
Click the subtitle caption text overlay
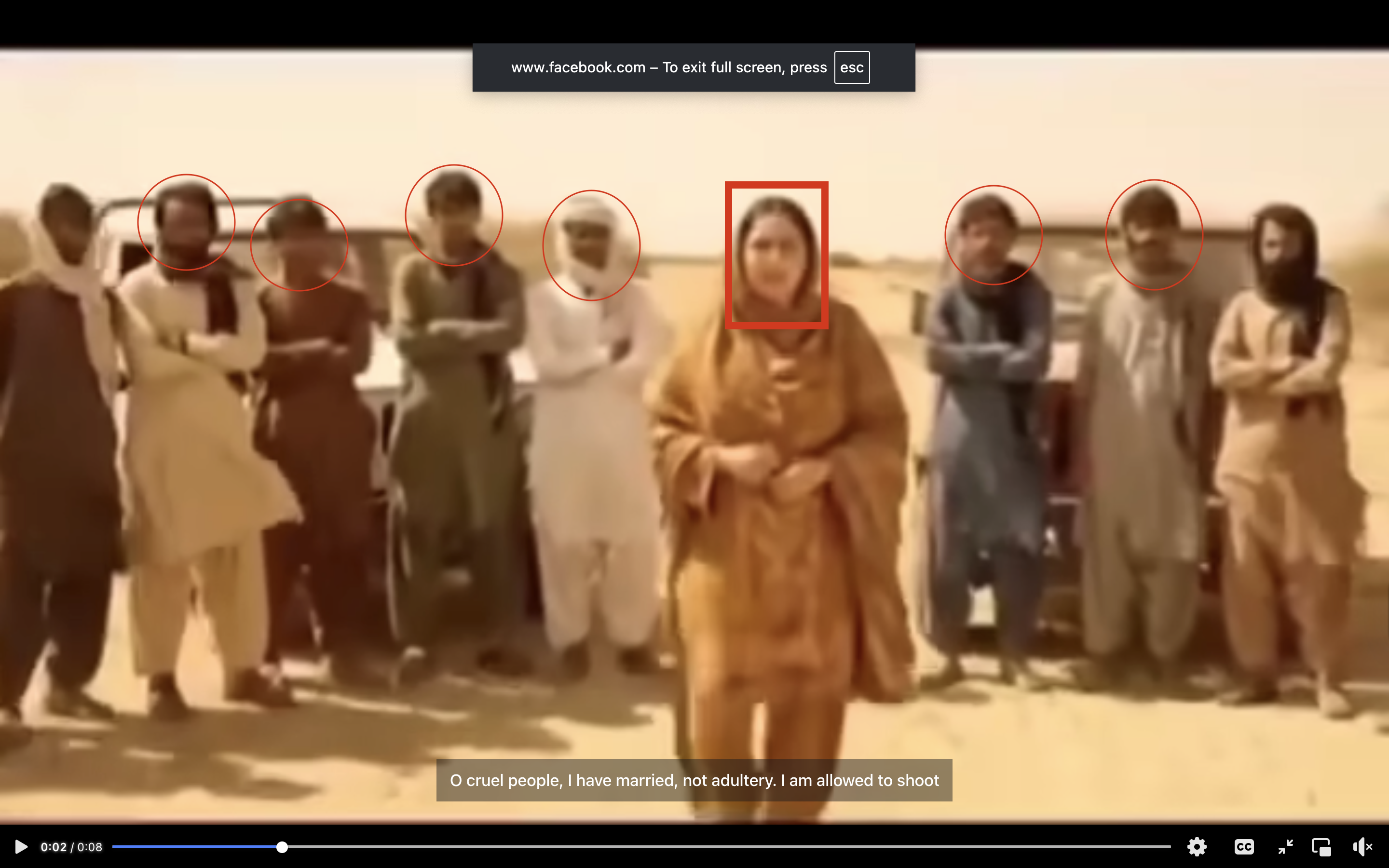click(x=694, y=780)
